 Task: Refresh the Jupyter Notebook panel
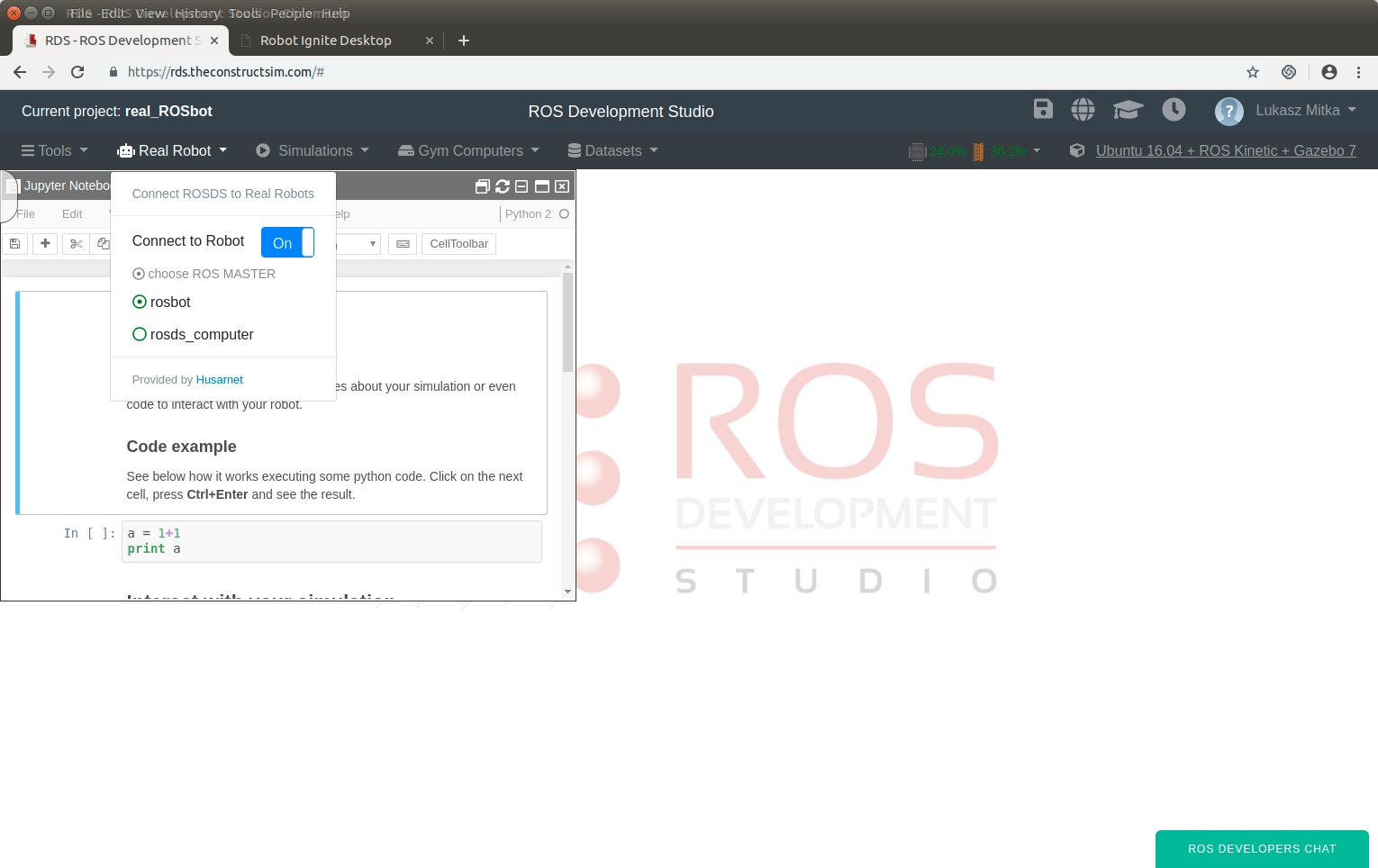coord(503,186)
